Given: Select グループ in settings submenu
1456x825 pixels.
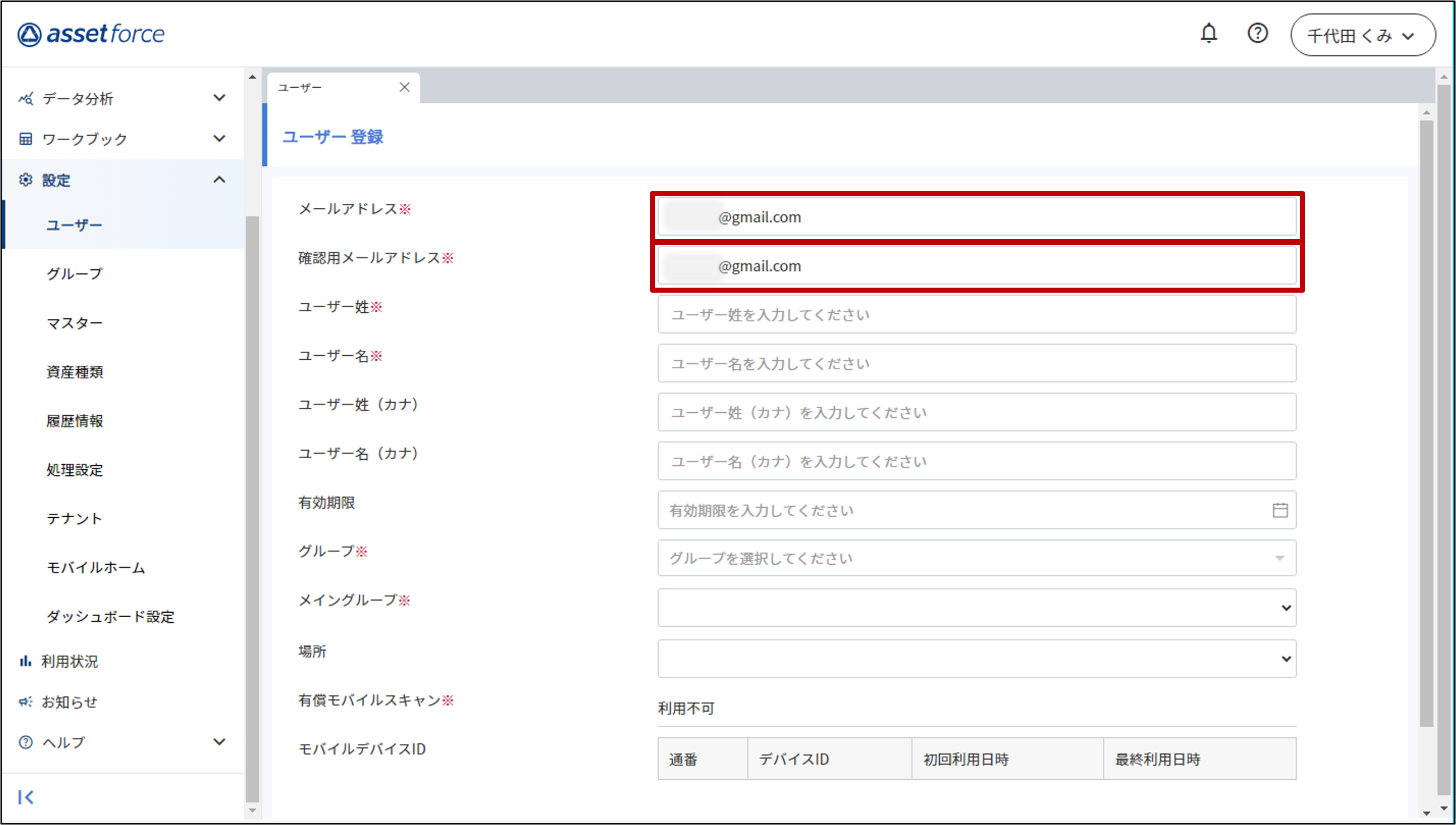Looking at the screenshot, I should point(74,274).
